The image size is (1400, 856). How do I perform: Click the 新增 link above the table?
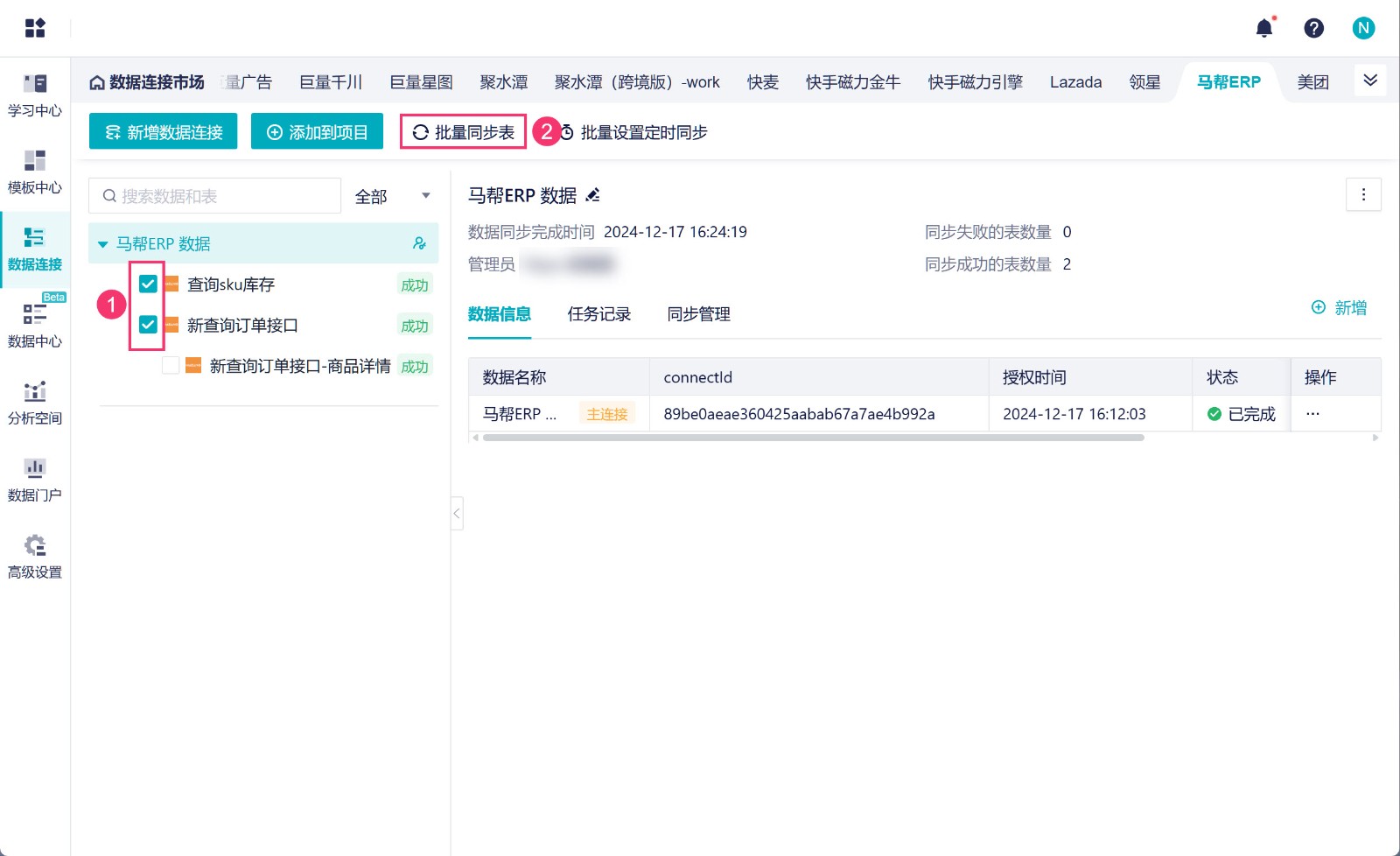(1339, 308)
